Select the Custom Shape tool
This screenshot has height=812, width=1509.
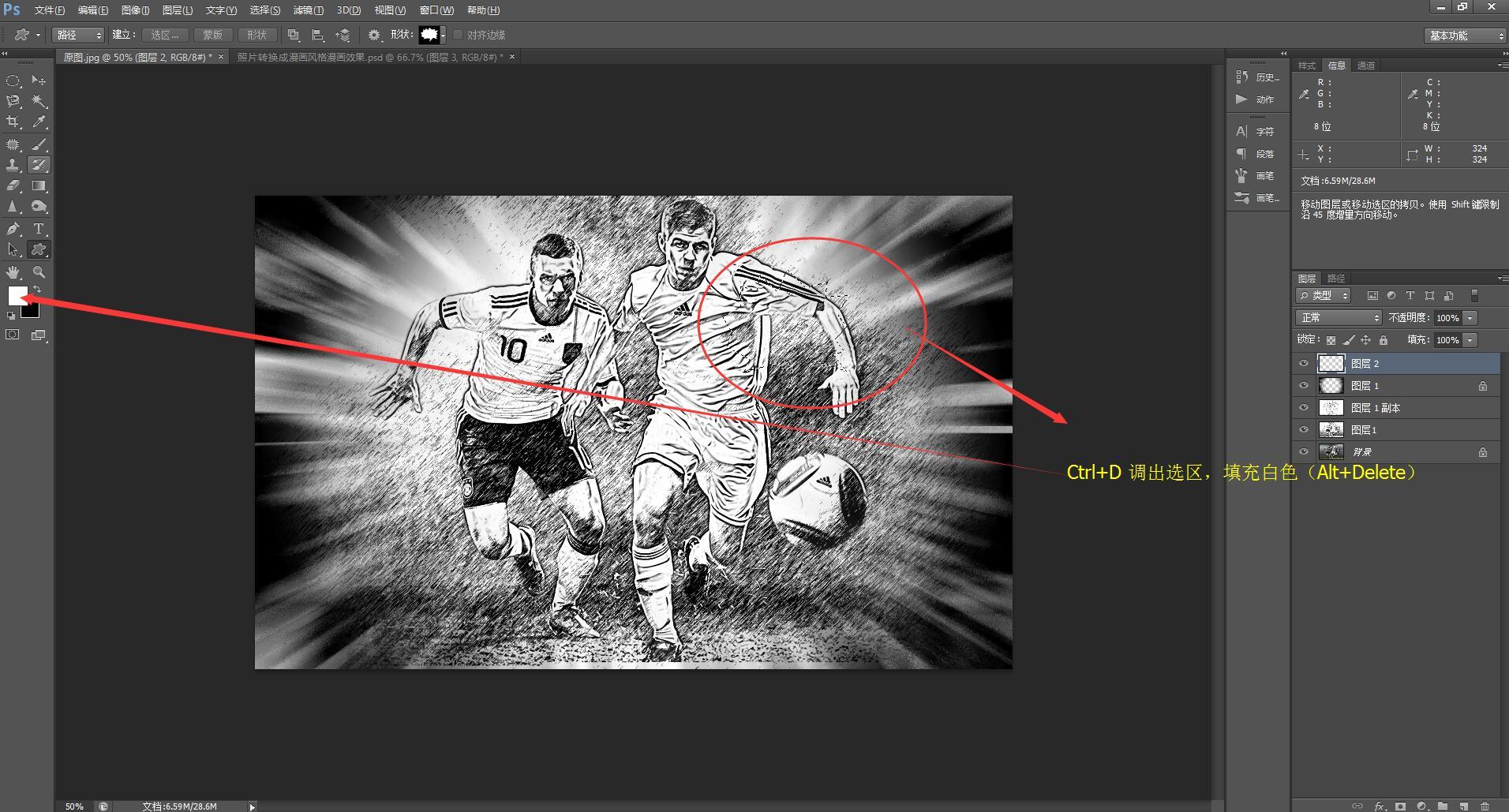point(38,249)
